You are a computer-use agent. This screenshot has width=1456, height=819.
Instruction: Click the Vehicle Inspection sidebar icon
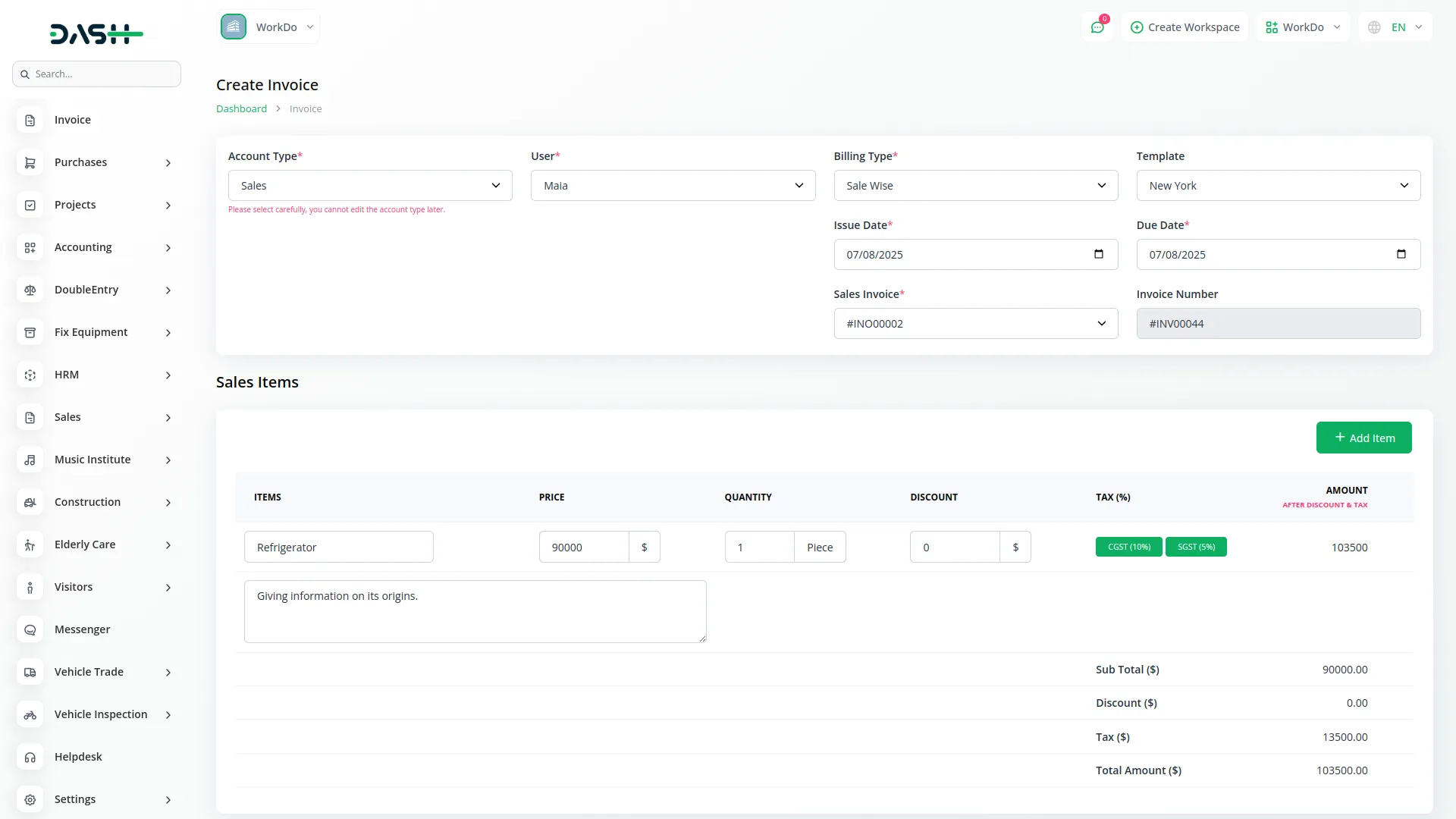[x=30, y=714]
